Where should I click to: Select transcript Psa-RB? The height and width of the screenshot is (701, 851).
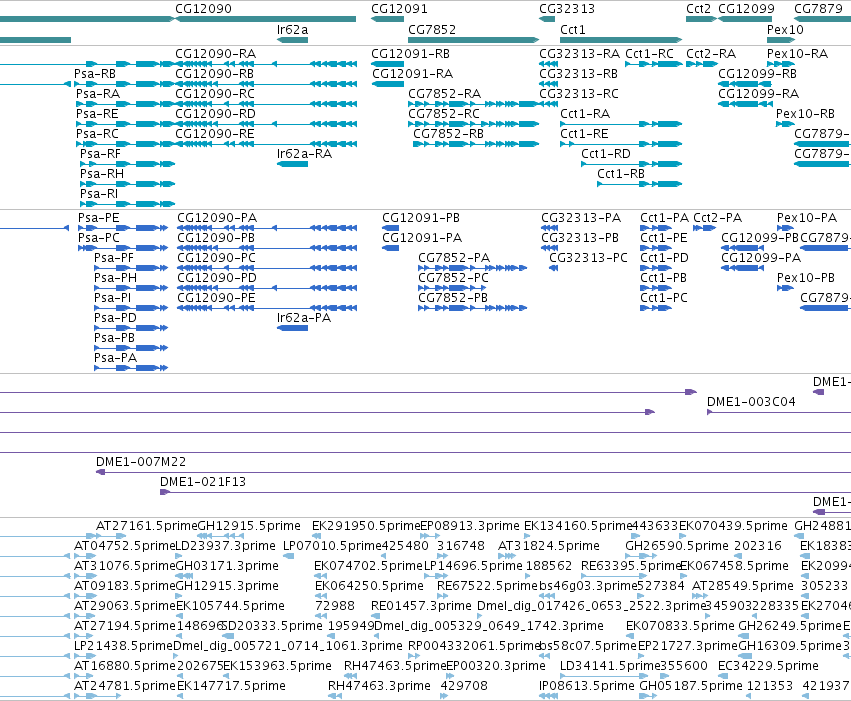click(x=94, y=74)
